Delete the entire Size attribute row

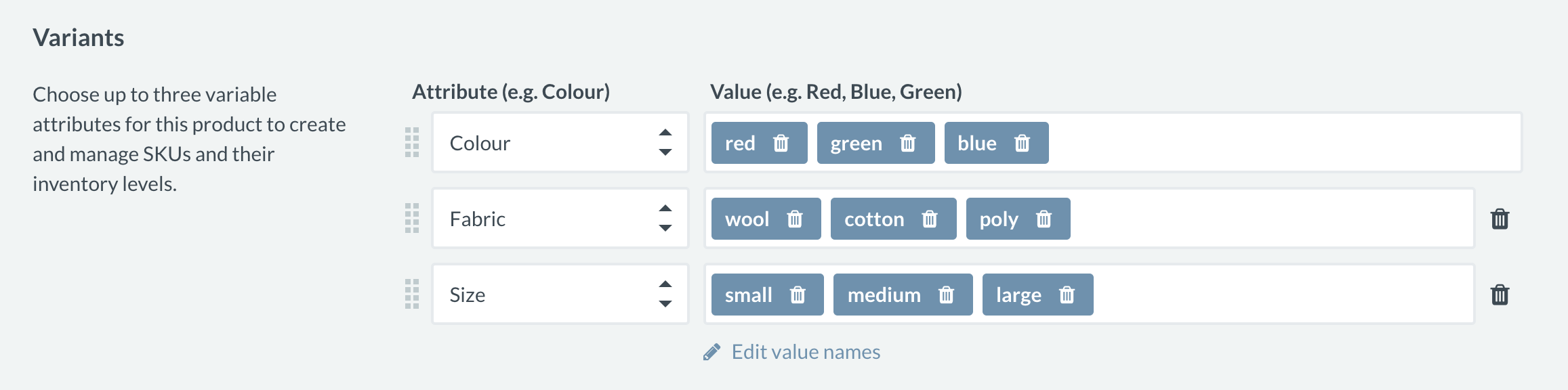pyautogui.click(x=1500, y=295)
